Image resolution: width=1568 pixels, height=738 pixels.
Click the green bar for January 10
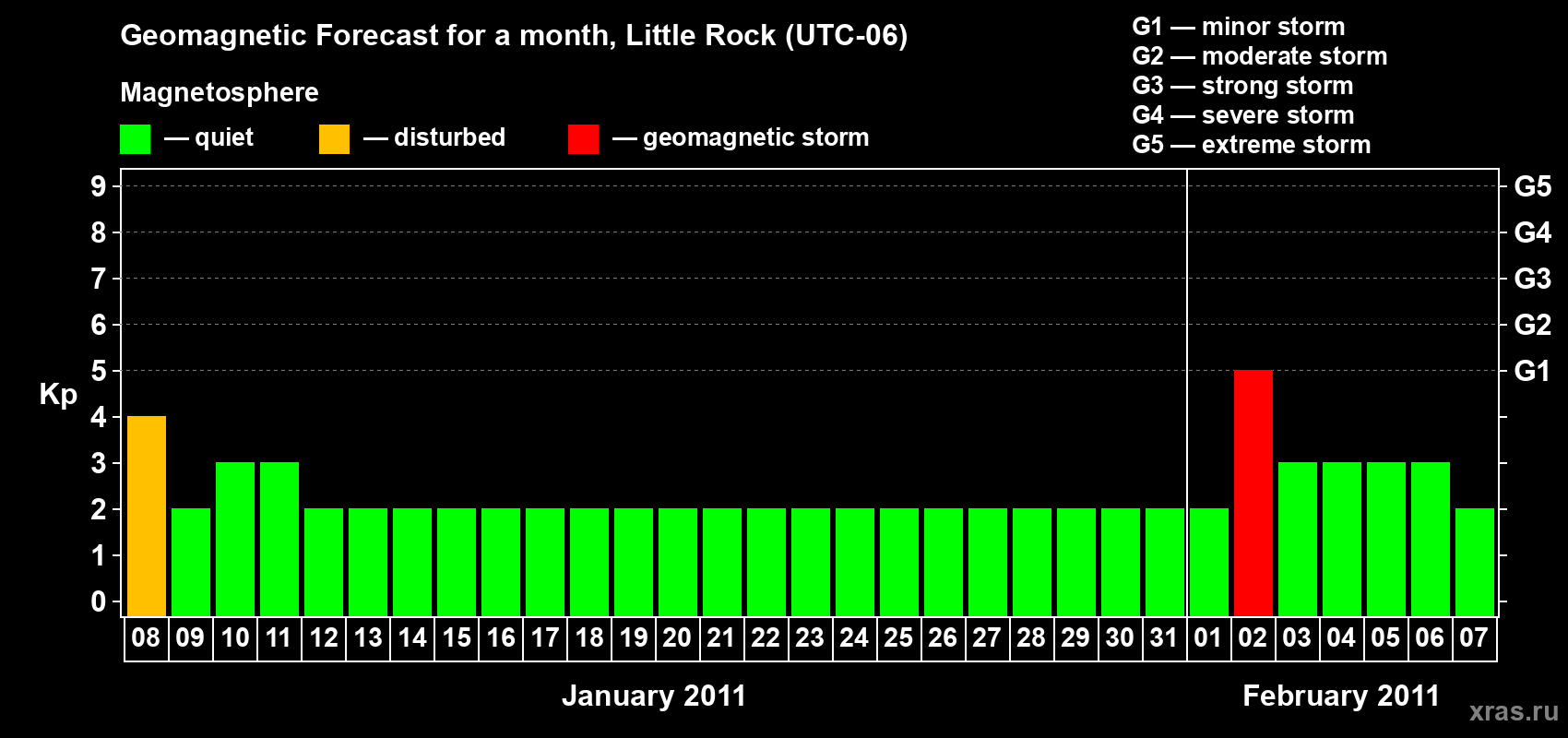coord(235,540)
